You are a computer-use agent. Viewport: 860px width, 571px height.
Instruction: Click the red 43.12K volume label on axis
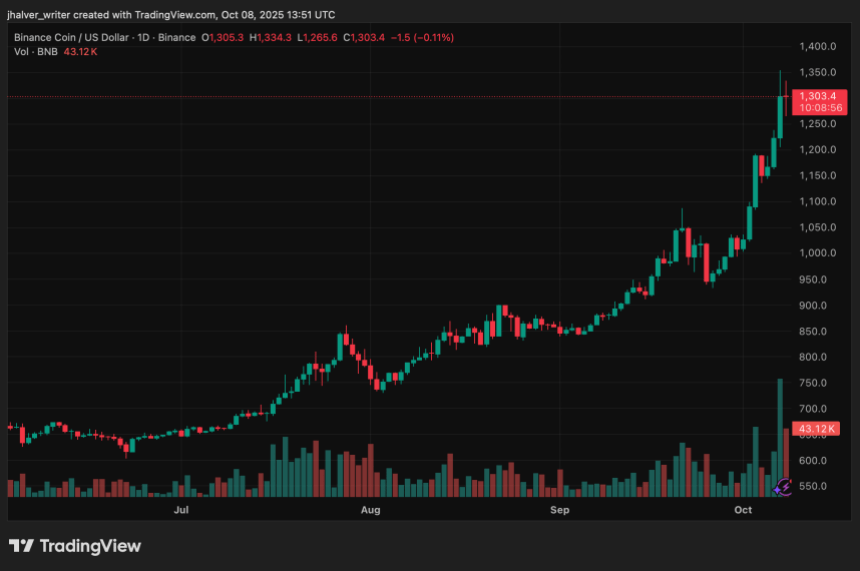pyautogui.click(x=816, y=428)
